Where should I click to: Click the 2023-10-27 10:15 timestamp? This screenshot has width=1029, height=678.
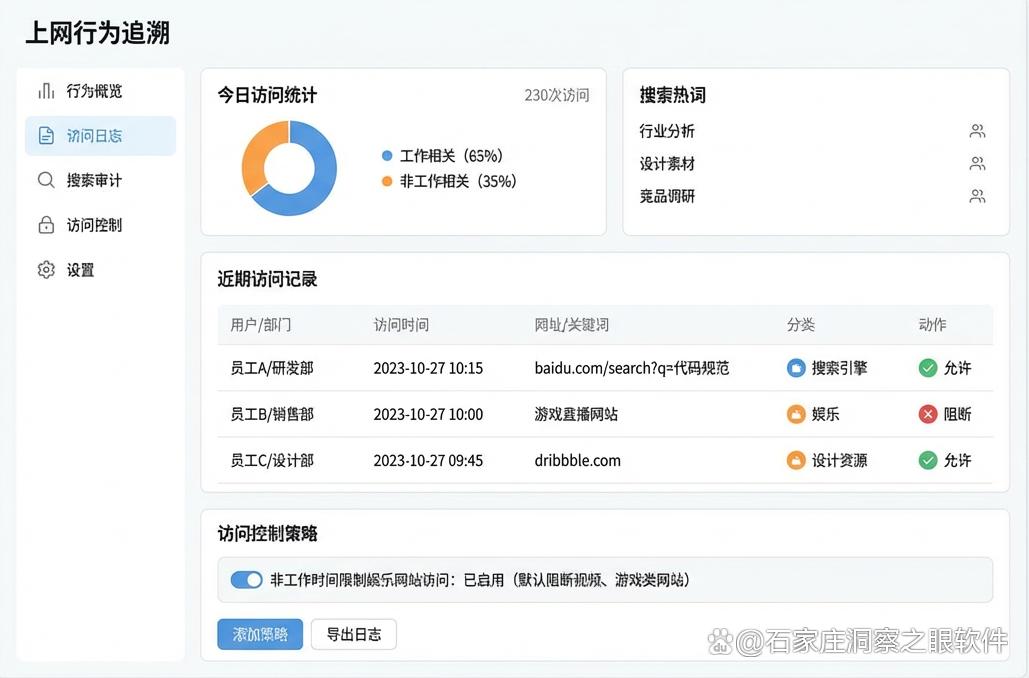(x=428, y=368)
